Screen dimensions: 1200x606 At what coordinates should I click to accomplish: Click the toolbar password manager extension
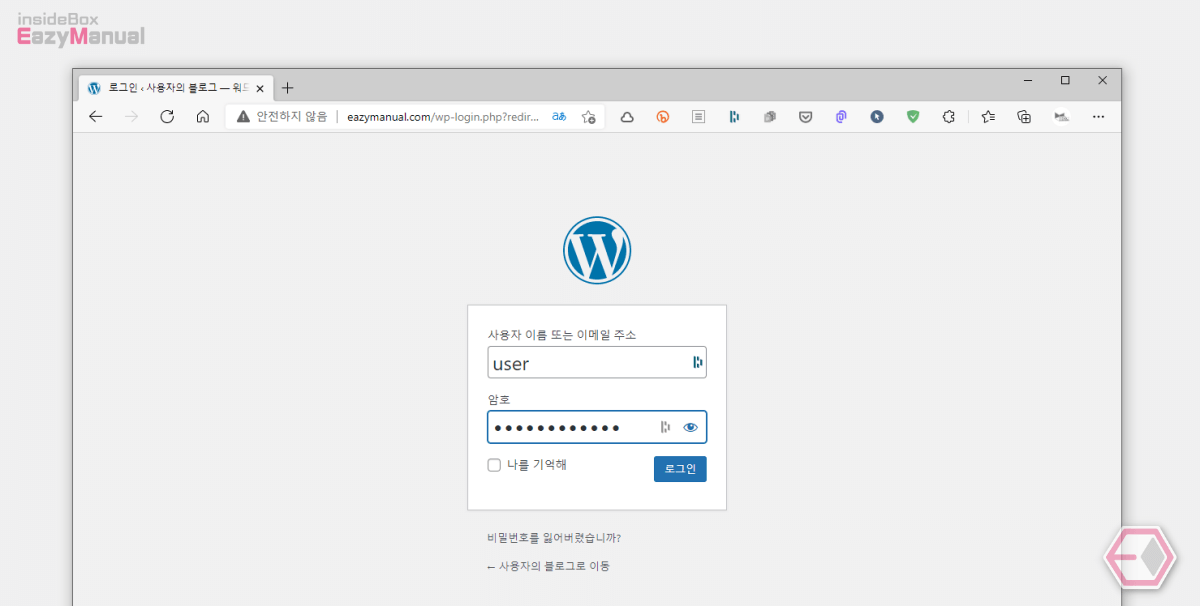734,117
